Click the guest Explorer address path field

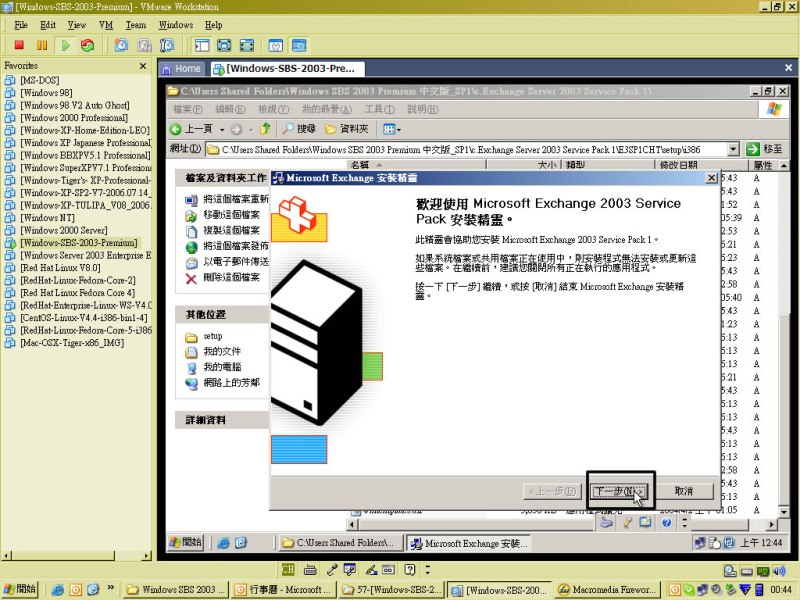466,149
